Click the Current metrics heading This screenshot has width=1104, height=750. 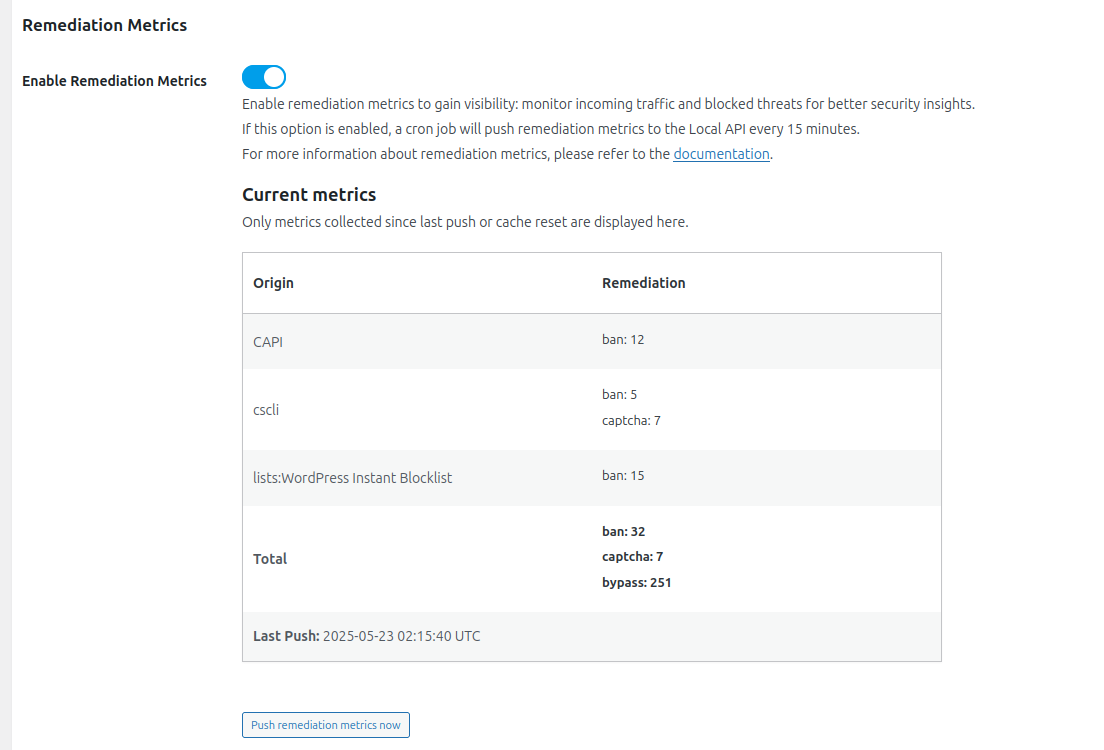[309, 195]
